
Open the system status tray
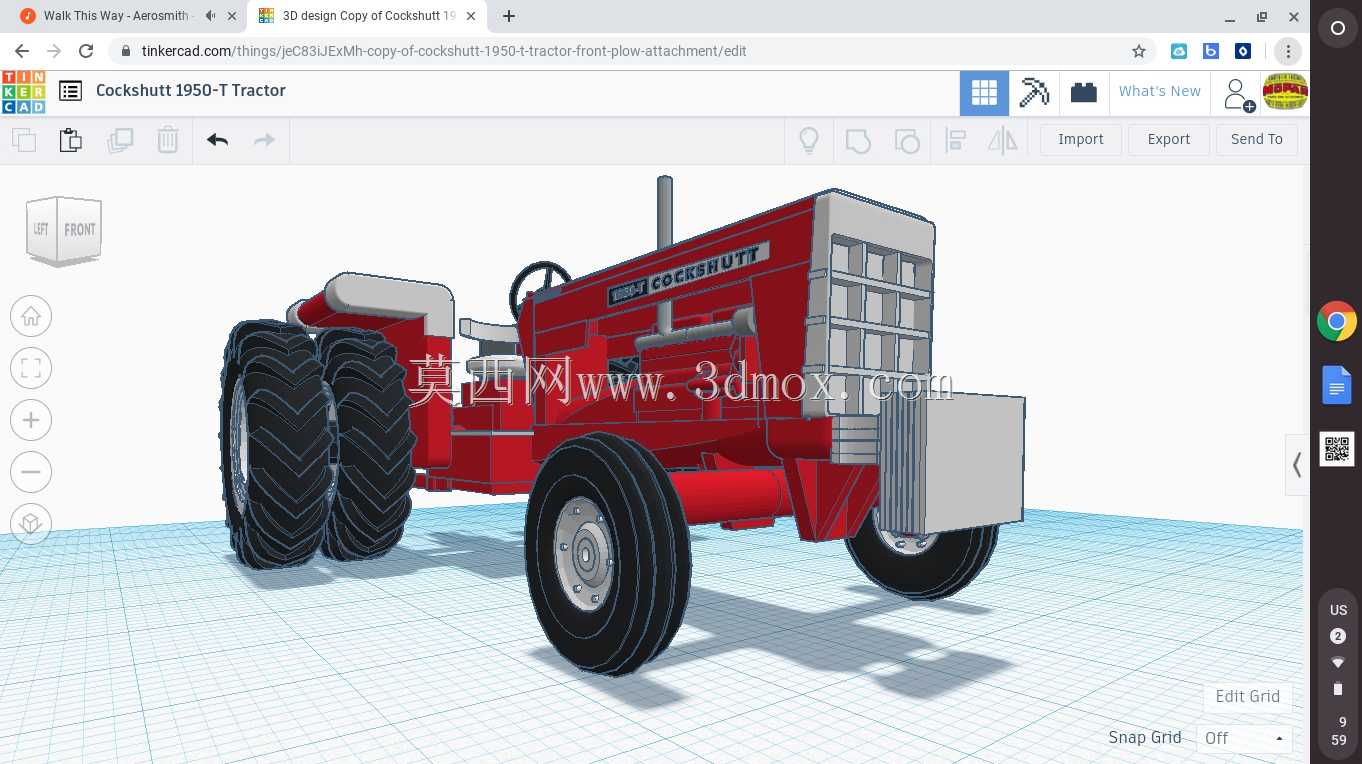tap(1338, 674)
